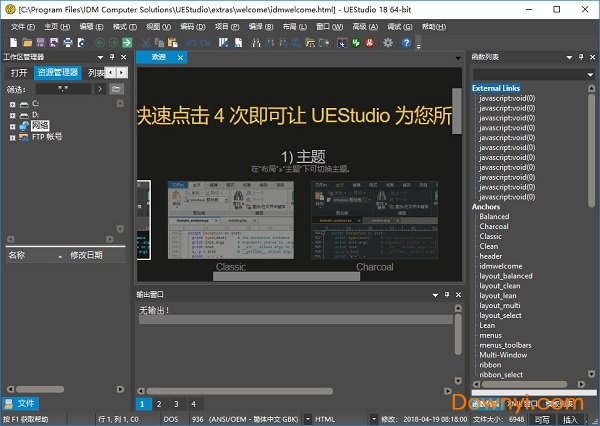Viewport: 600px width, 426px height.
Task: Click the welcome page horizontal scrollbar thumb
Action: 286,277
